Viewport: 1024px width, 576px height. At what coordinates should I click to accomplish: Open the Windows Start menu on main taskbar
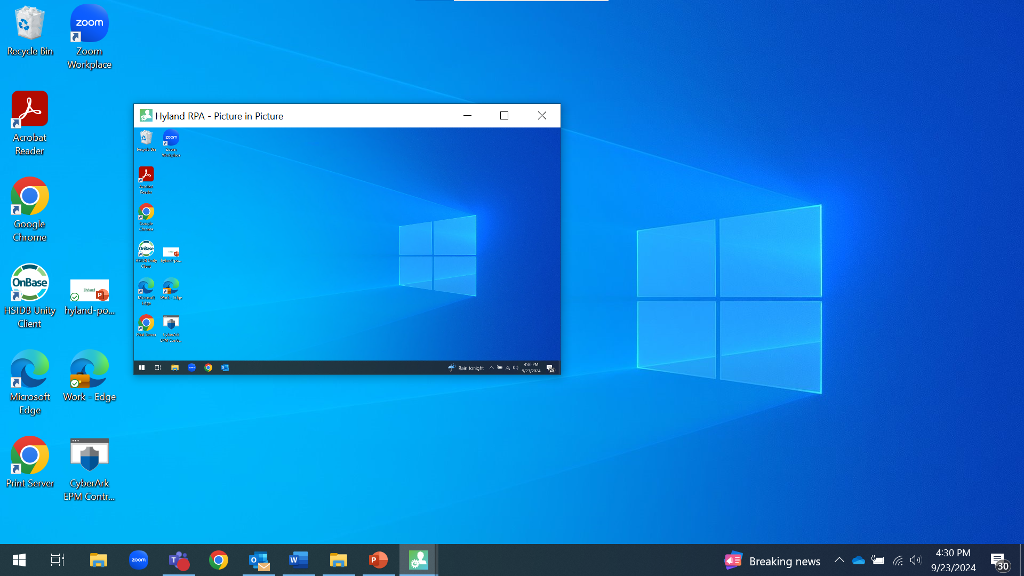click(x=18, y=560)
